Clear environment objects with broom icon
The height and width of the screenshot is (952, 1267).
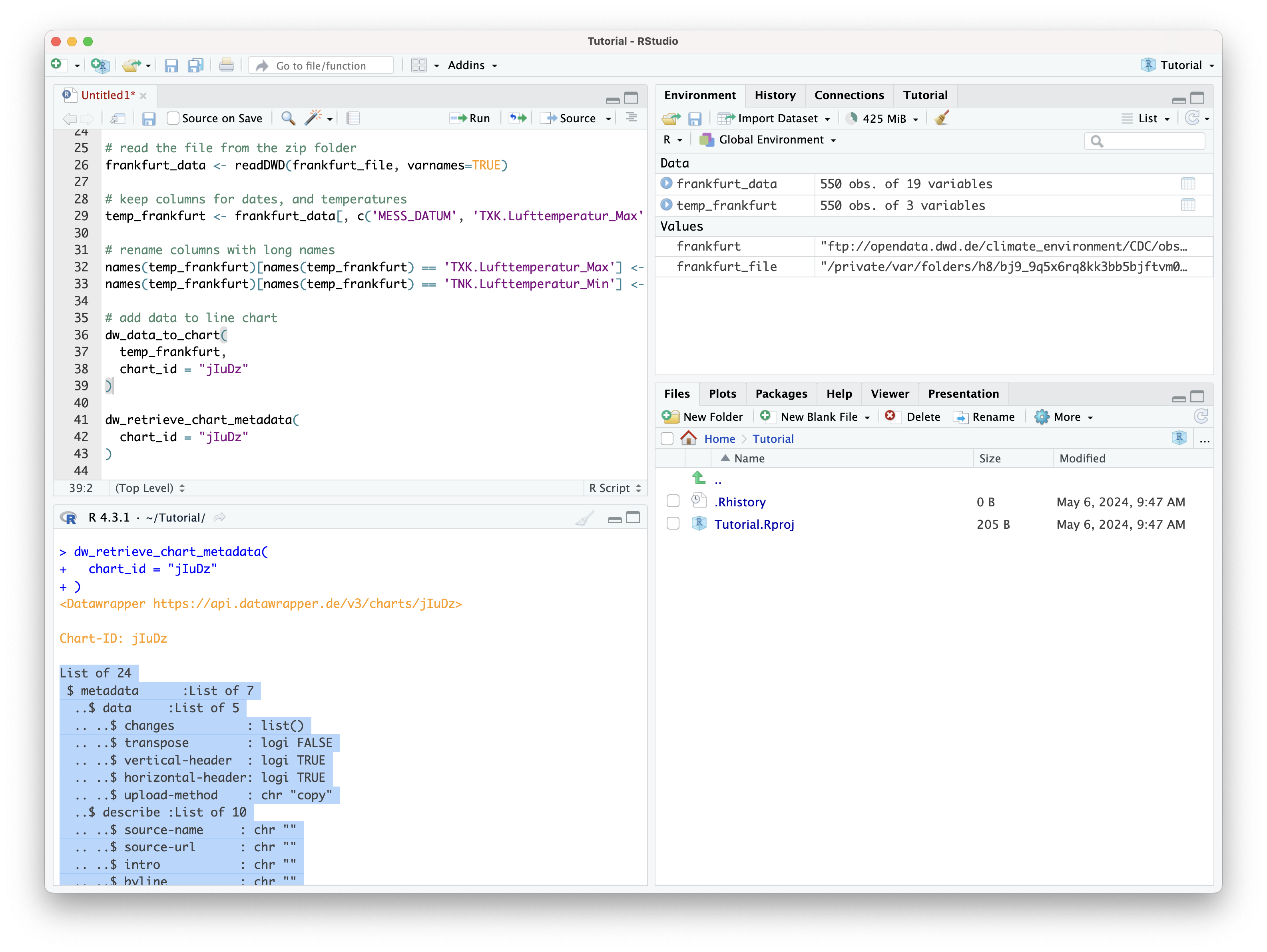(941, 118)
